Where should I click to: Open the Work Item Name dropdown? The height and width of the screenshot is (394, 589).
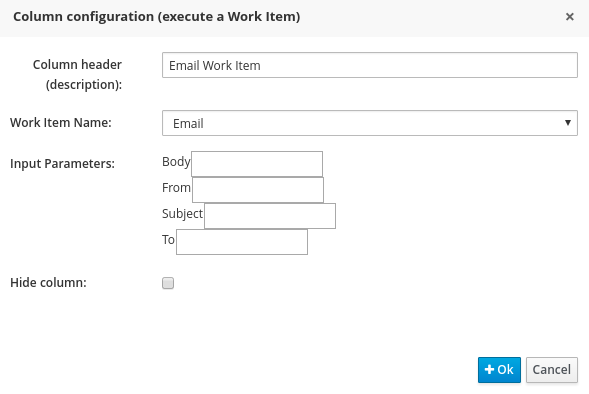370,123
